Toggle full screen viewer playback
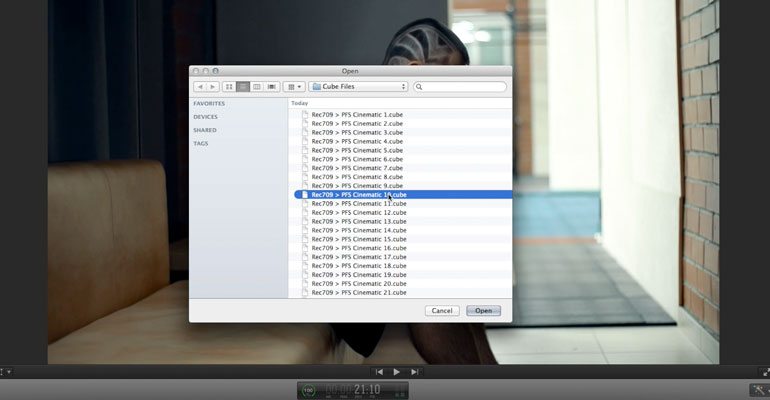The width and height of the screenshot is (770, 400). (766, 373)
